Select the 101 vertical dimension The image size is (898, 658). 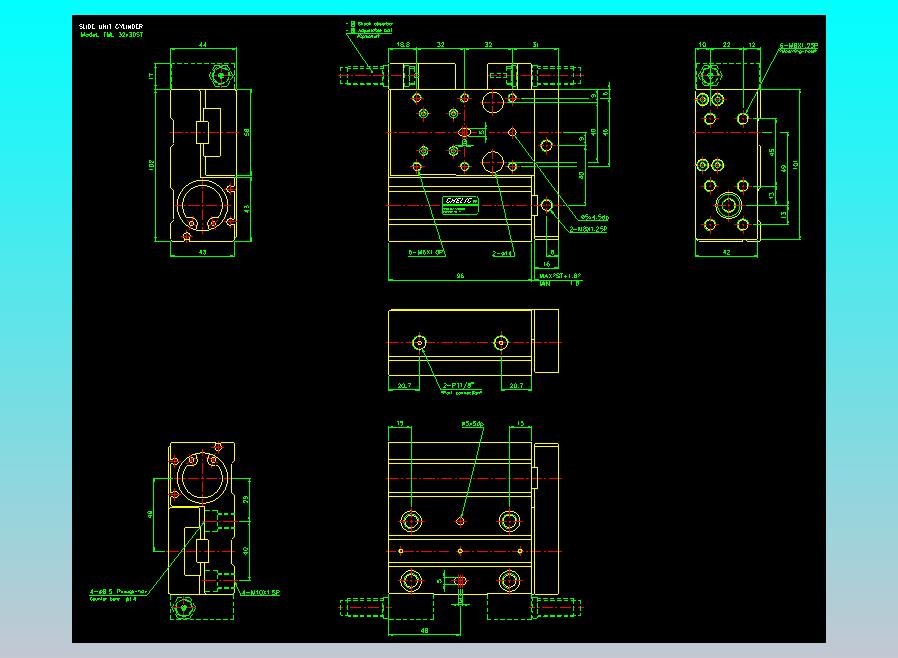(x=795, y=164)
